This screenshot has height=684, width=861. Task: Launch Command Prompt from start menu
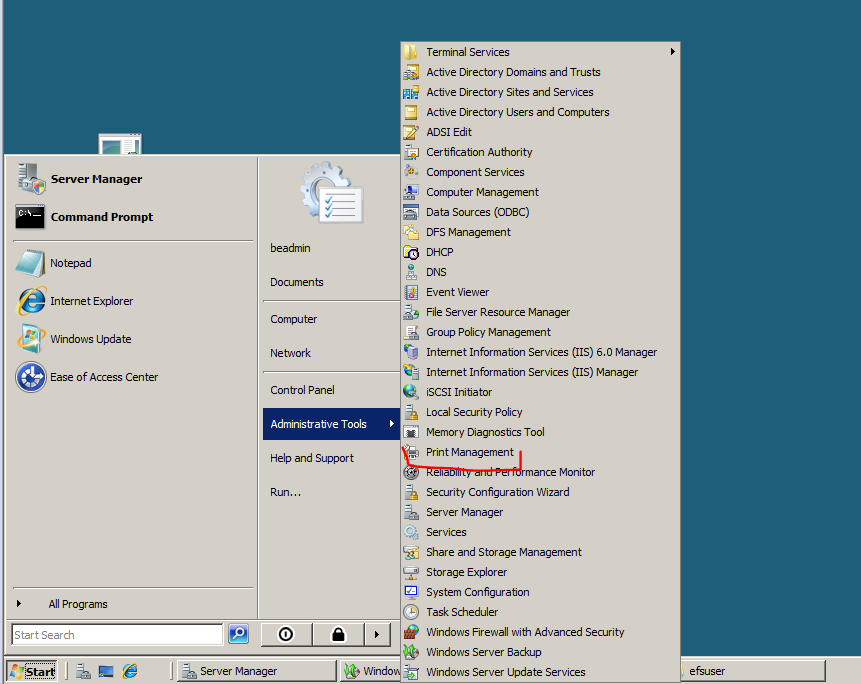tap(134, 217)
